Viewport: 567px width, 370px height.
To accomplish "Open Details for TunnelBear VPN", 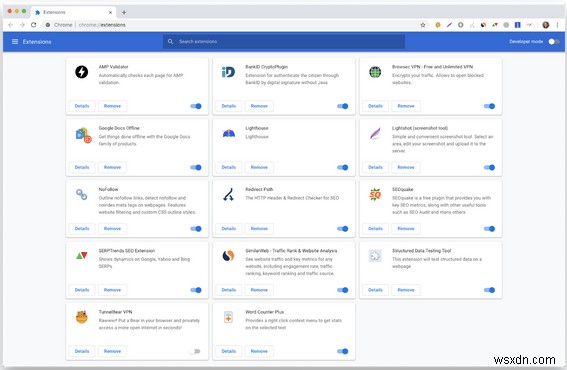I will point(82,351).
